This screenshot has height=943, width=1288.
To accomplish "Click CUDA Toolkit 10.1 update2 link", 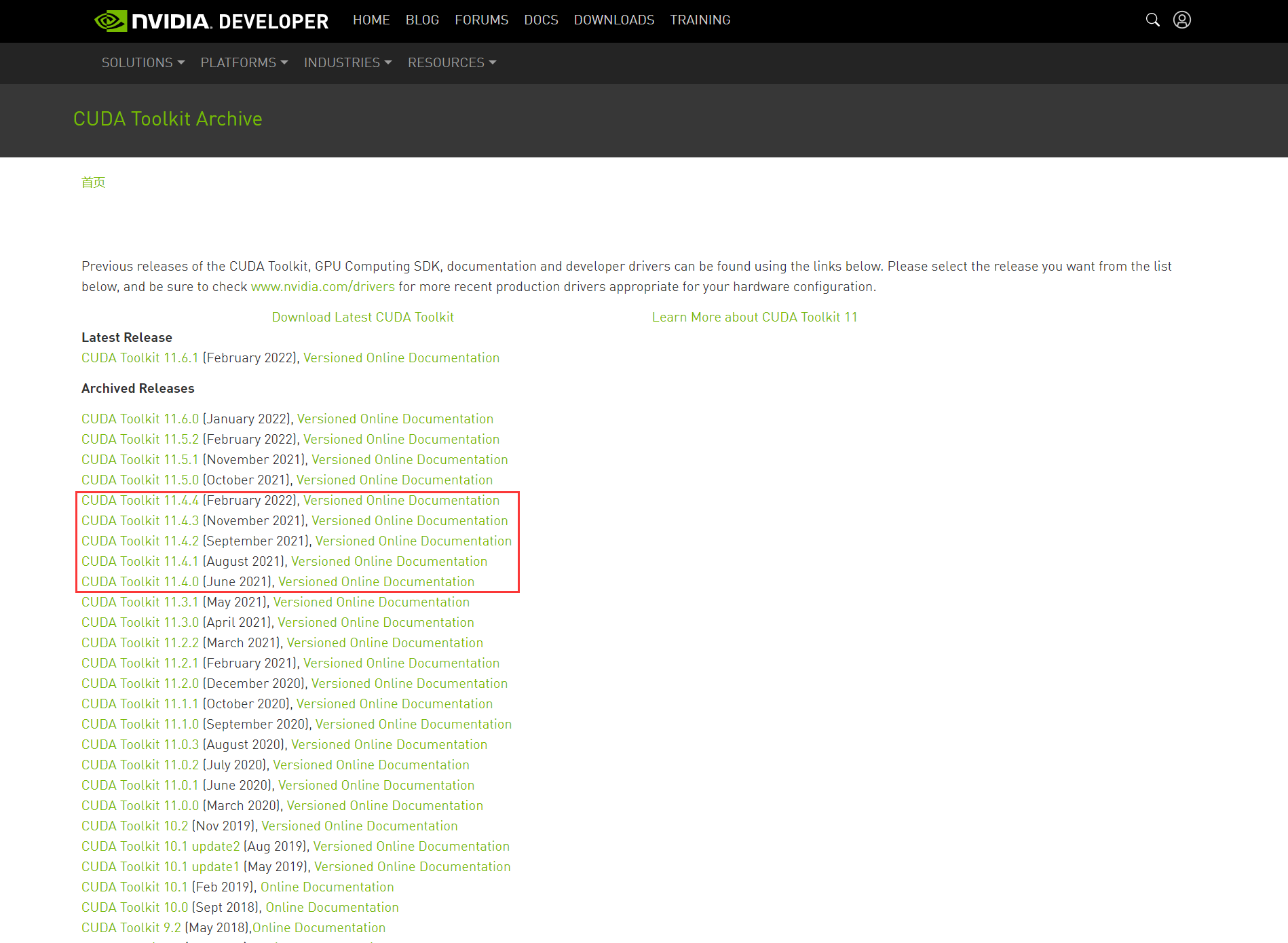I will (x=159, y=846).
